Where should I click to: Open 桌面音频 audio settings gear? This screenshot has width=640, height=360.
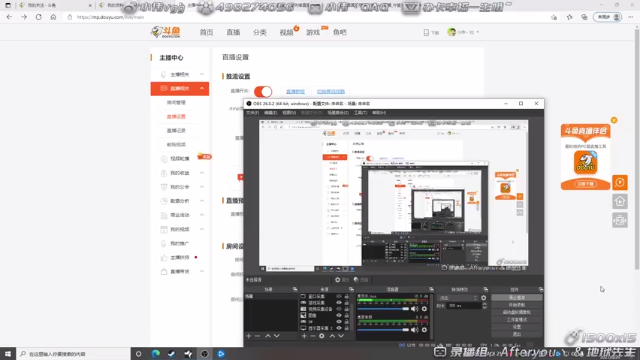point(424,329)
